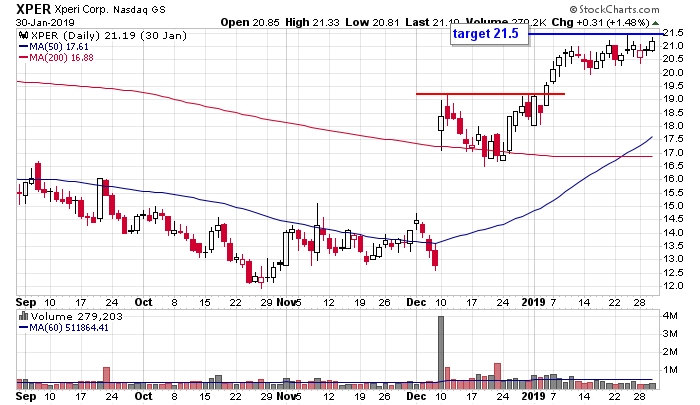Click the High 21.33 value
Viewport: 700px width, 405px height.
[312, 22]
